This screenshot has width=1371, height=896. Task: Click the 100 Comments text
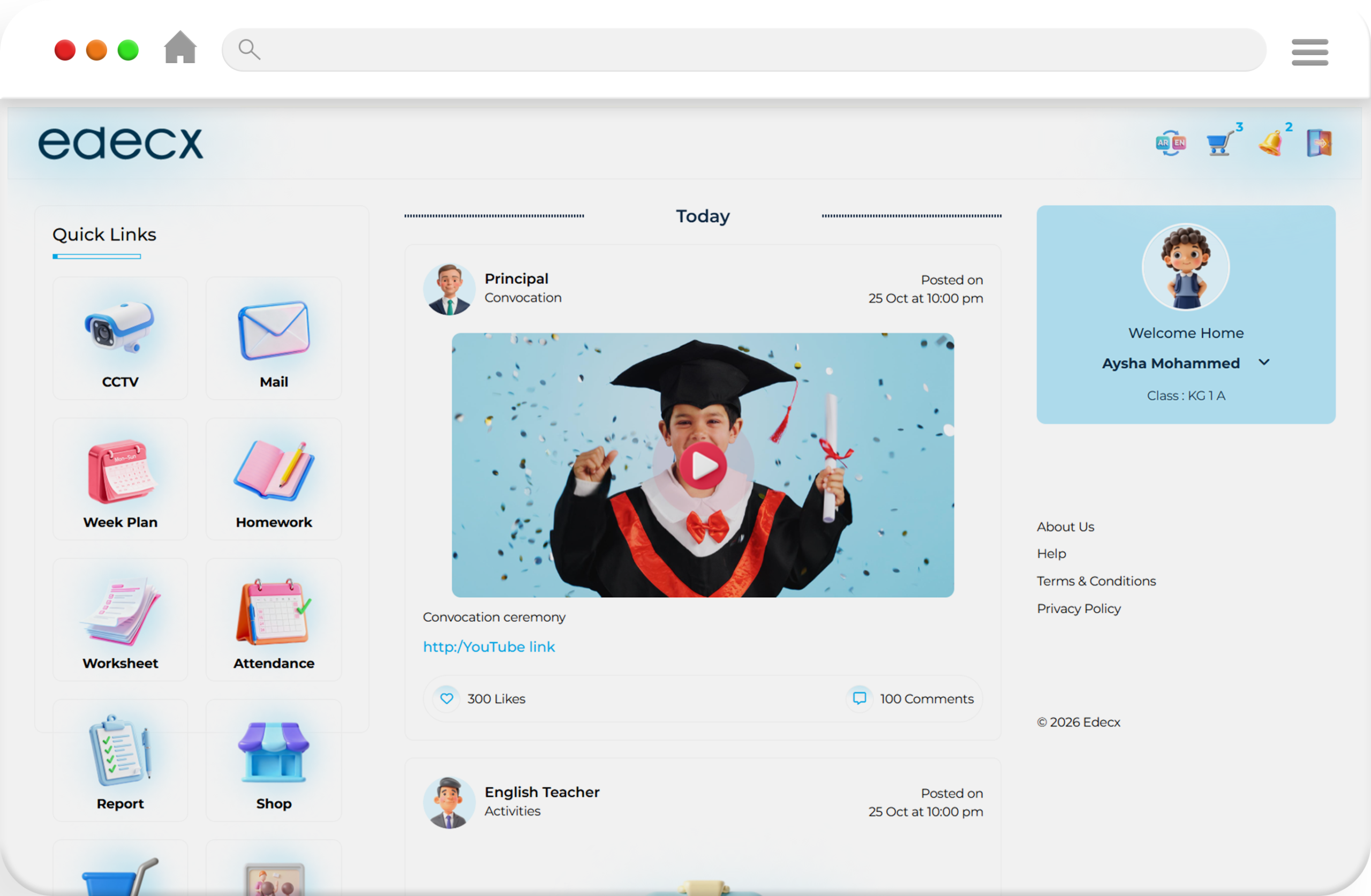point(927,698)
